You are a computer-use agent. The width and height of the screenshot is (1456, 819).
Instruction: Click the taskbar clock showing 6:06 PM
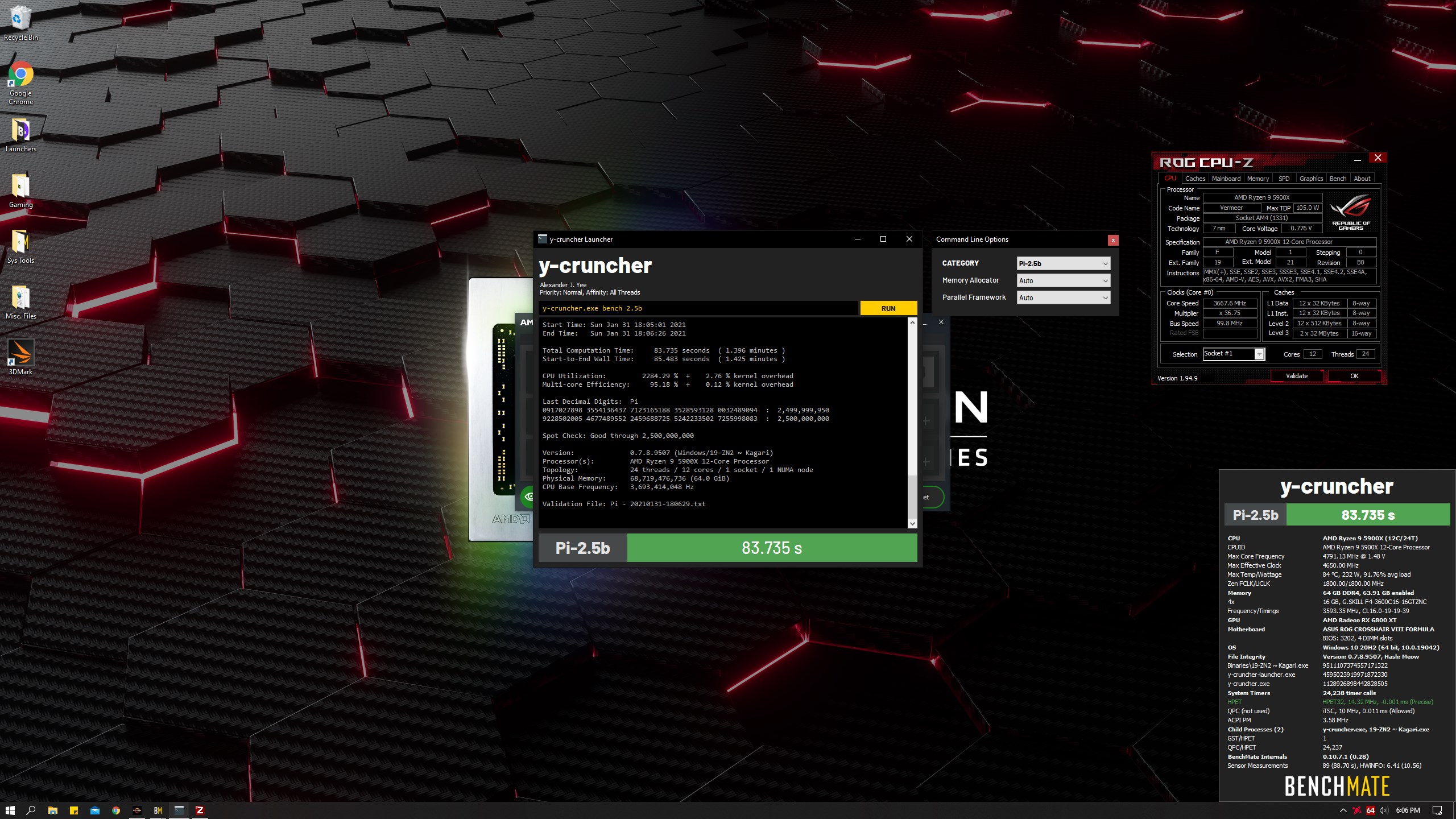click(x=1408, y=810)
